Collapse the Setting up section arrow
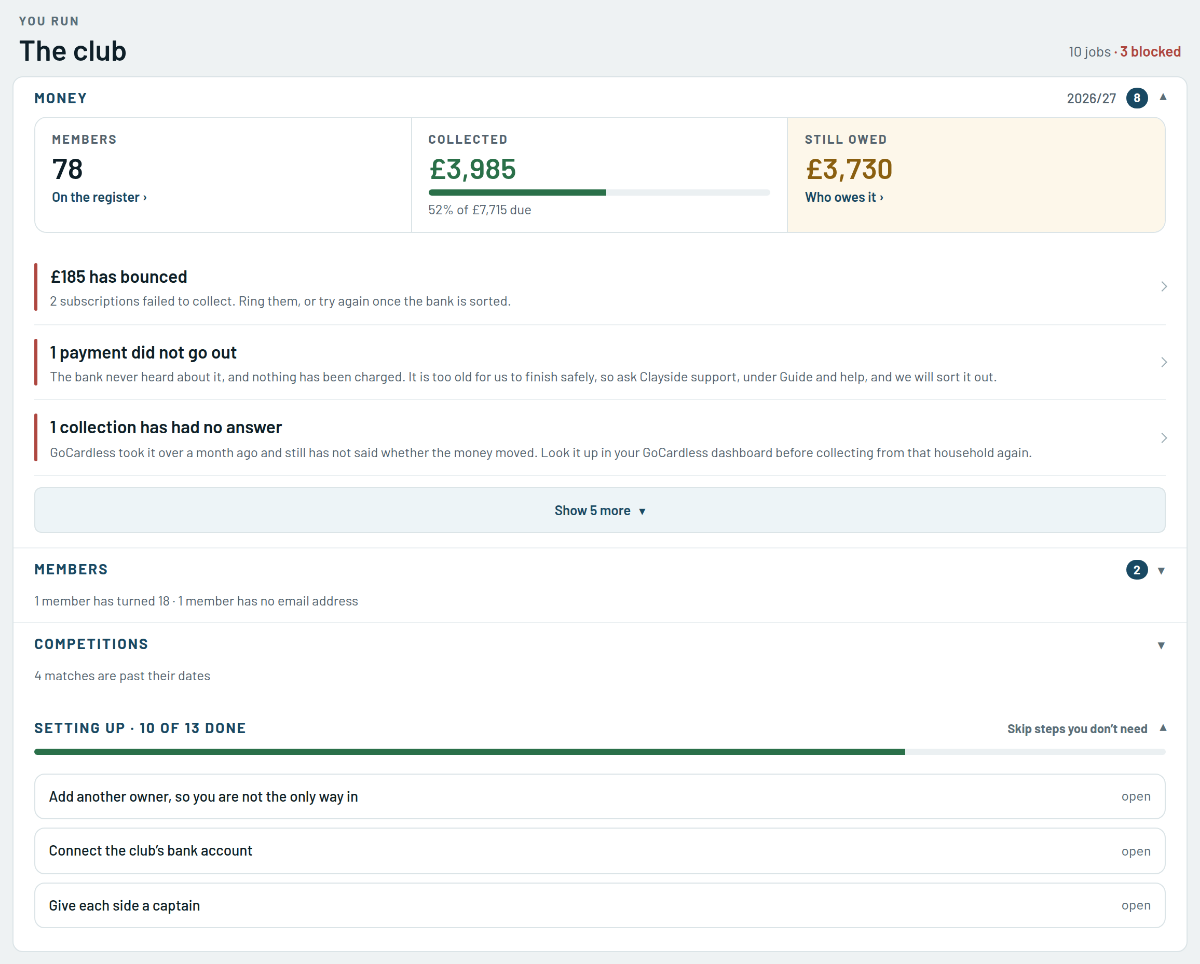The width and height of the screenshot is (1200, 964). tap(1162, 729)
